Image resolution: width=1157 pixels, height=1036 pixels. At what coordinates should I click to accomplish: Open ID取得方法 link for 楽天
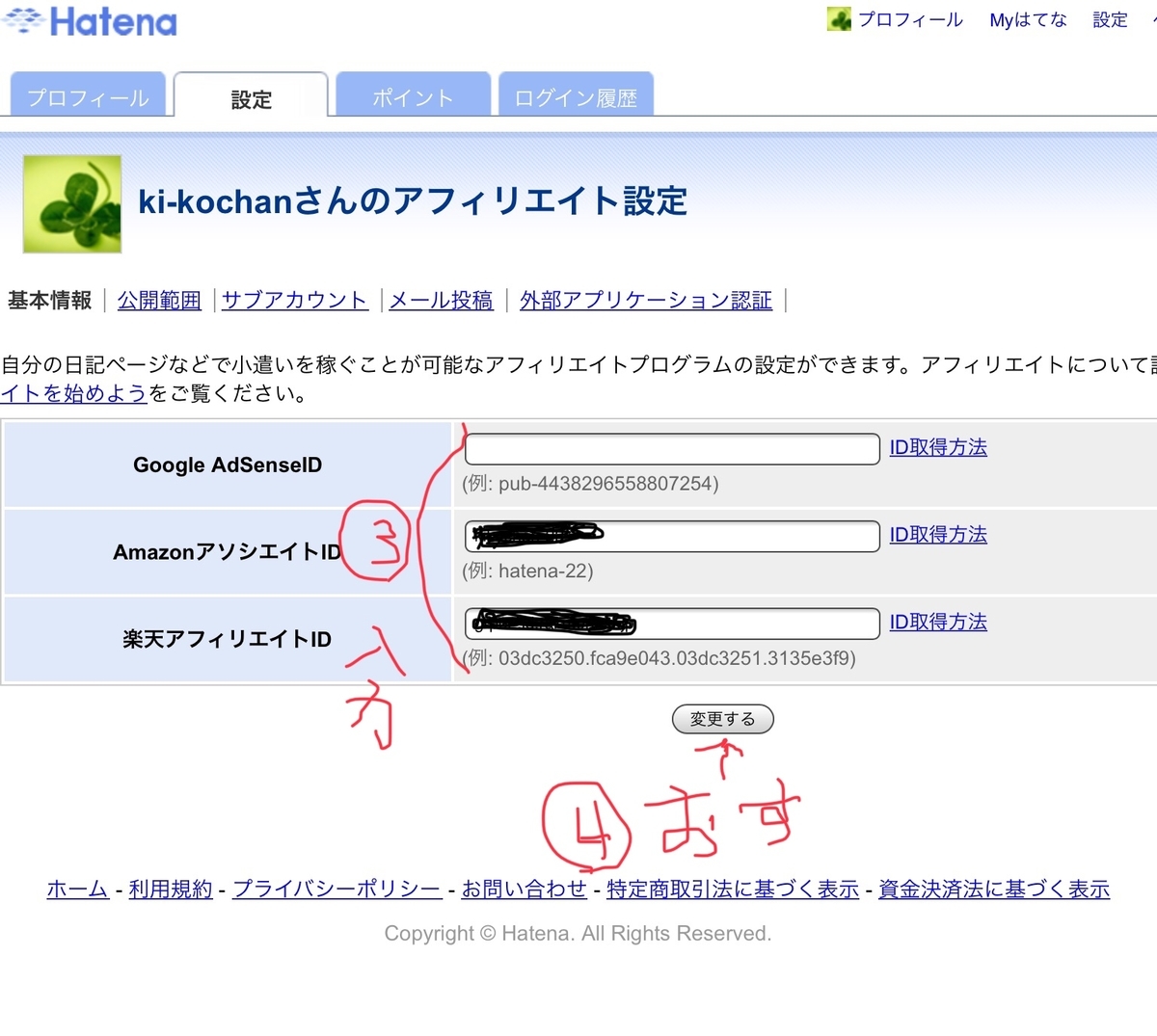click(x=938, y=622)
